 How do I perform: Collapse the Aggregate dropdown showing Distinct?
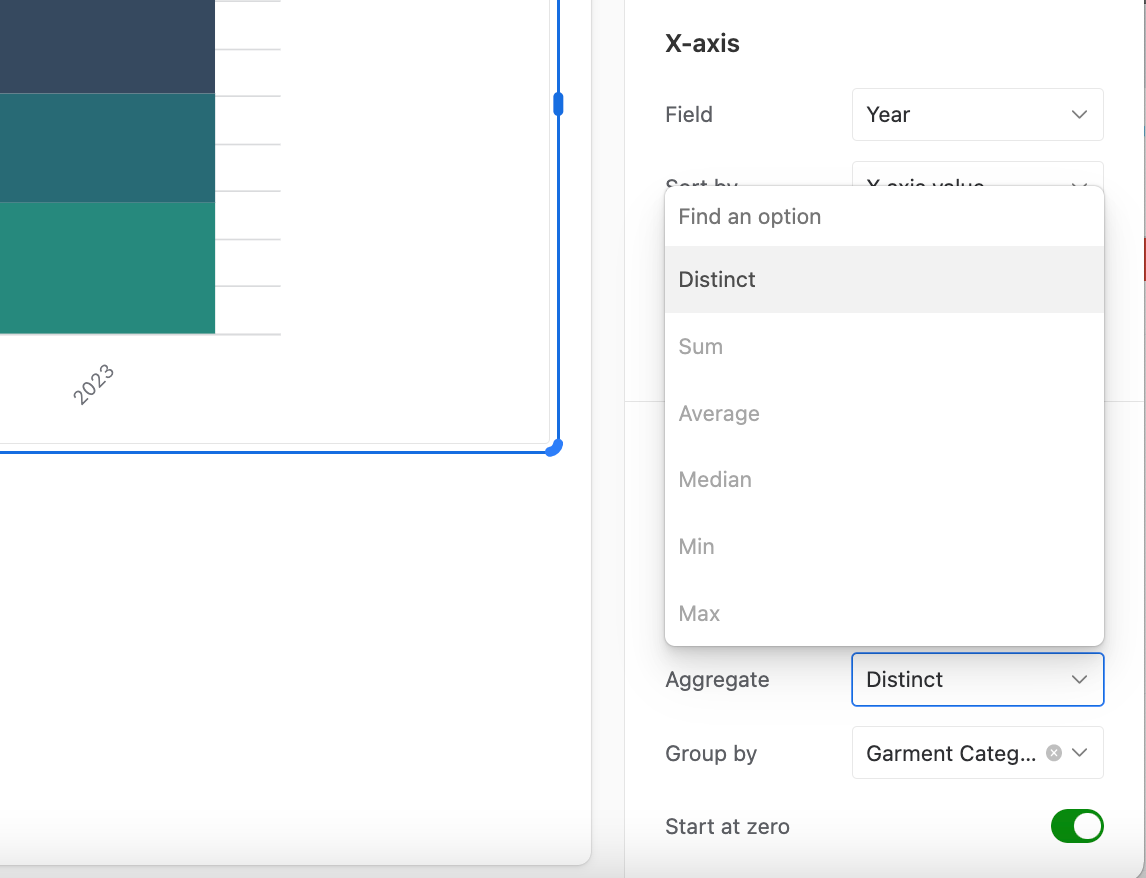point(977,679)
